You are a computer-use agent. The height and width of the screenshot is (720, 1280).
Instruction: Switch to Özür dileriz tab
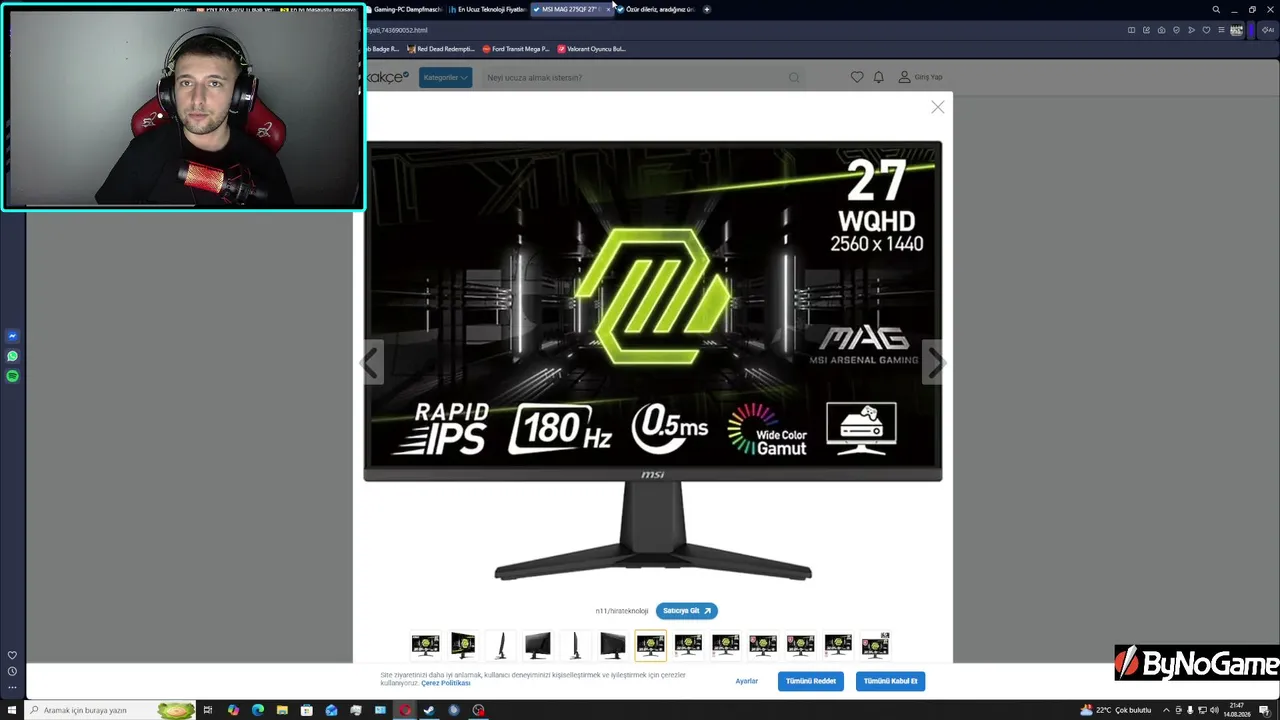tap(655, 9)
